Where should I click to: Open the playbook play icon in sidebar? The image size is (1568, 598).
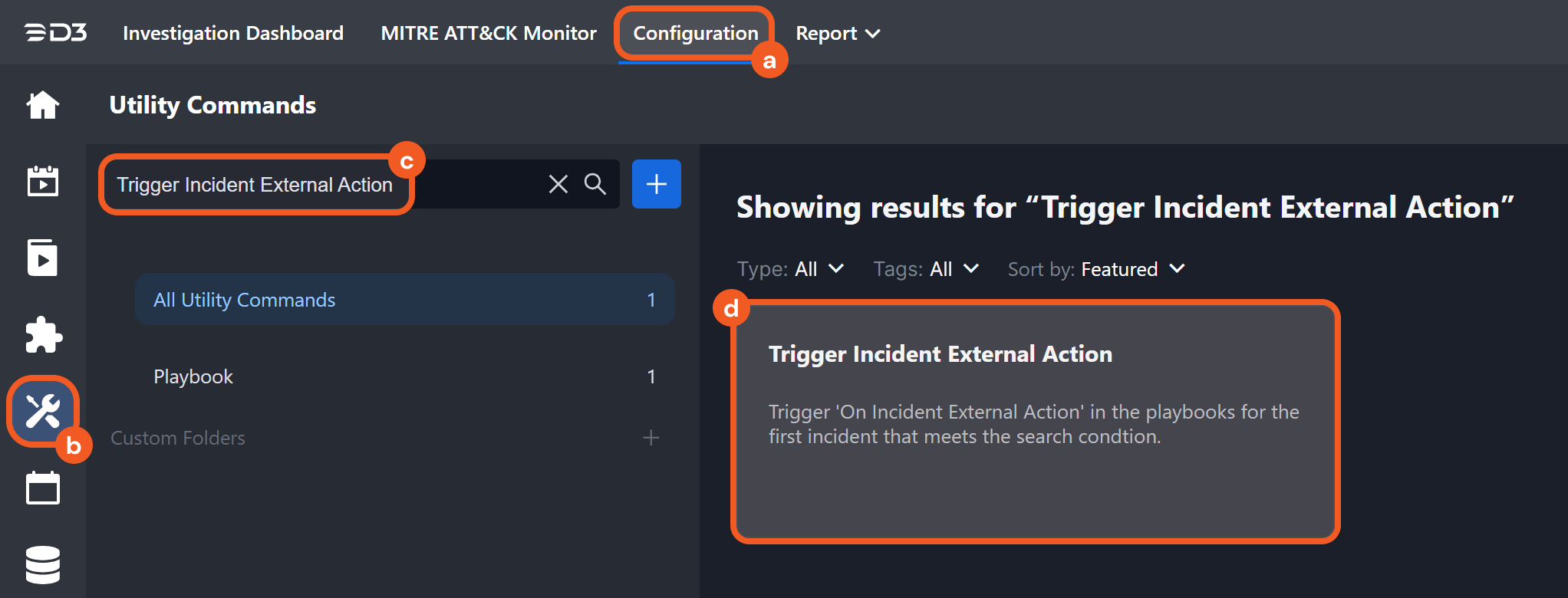point(43,258)
